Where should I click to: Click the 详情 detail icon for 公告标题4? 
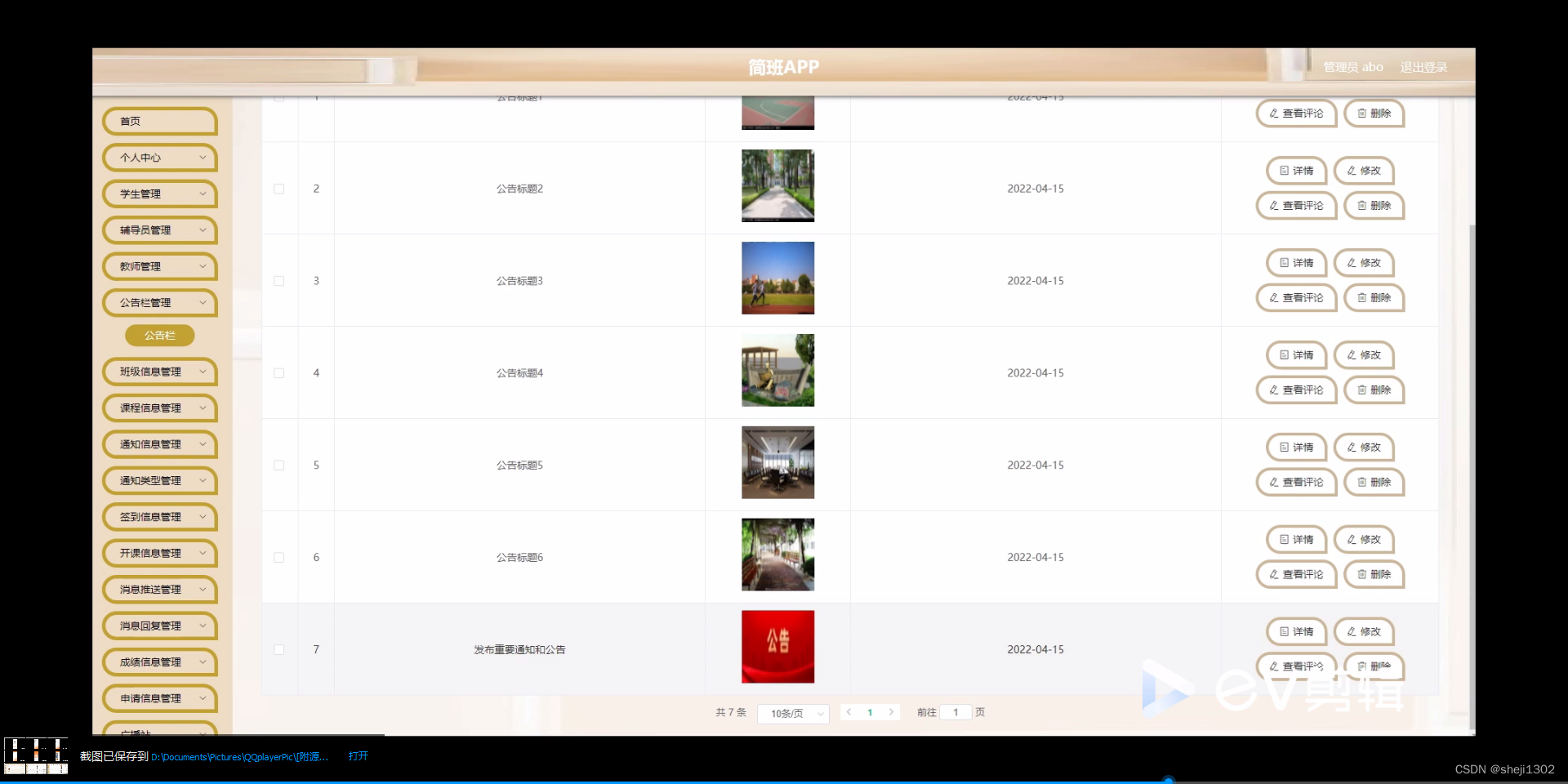1283,355
